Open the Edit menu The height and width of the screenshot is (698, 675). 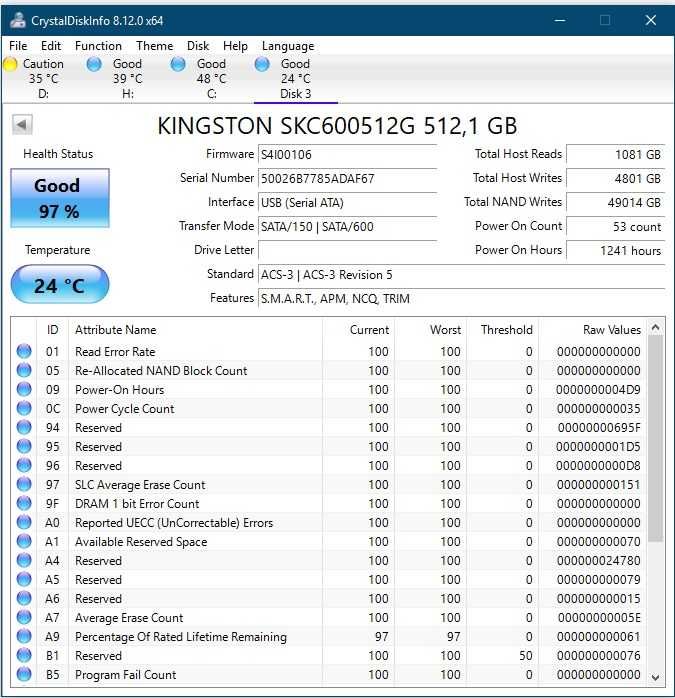51,46
